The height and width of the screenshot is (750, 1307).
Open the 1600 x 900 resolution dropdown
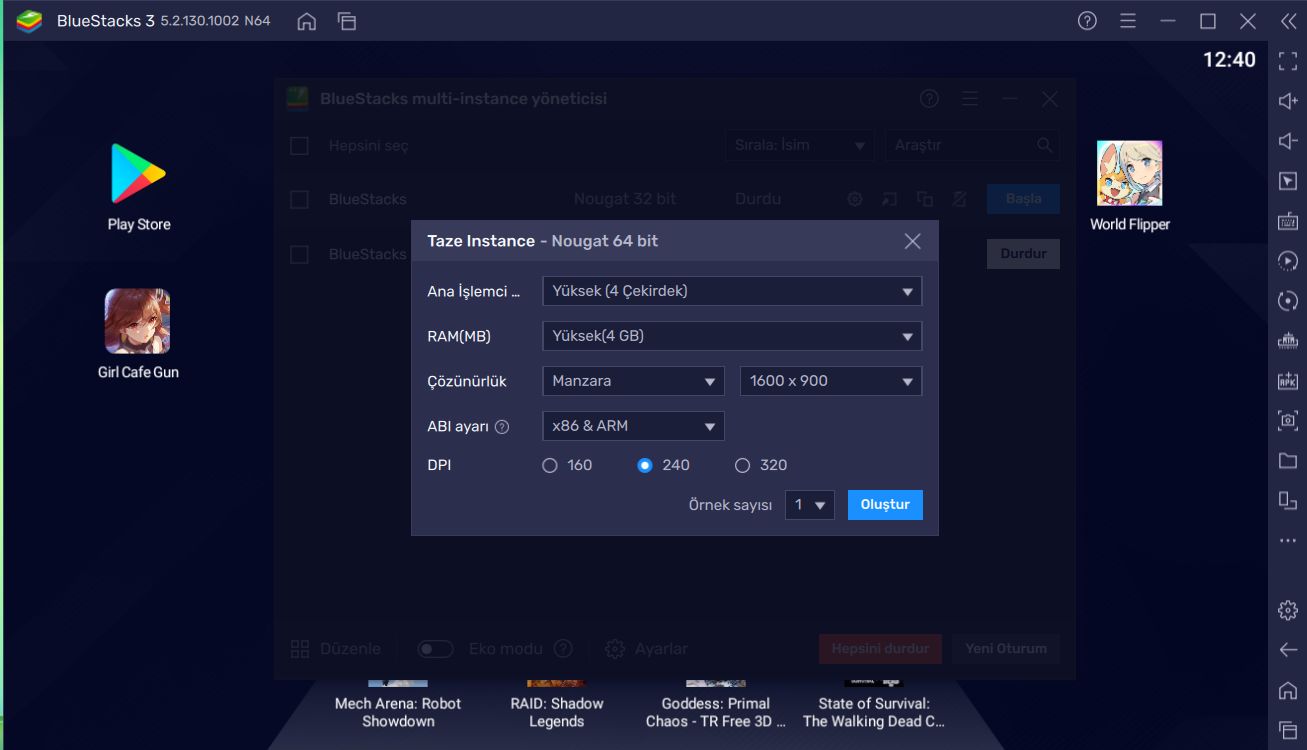click(831, 381)
